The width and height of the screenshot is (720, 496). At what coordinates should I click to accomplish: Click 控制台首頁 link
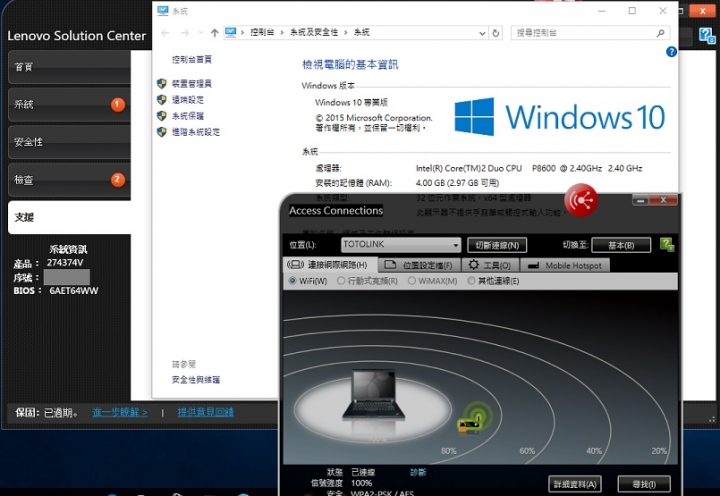click(x=191, y=59)
